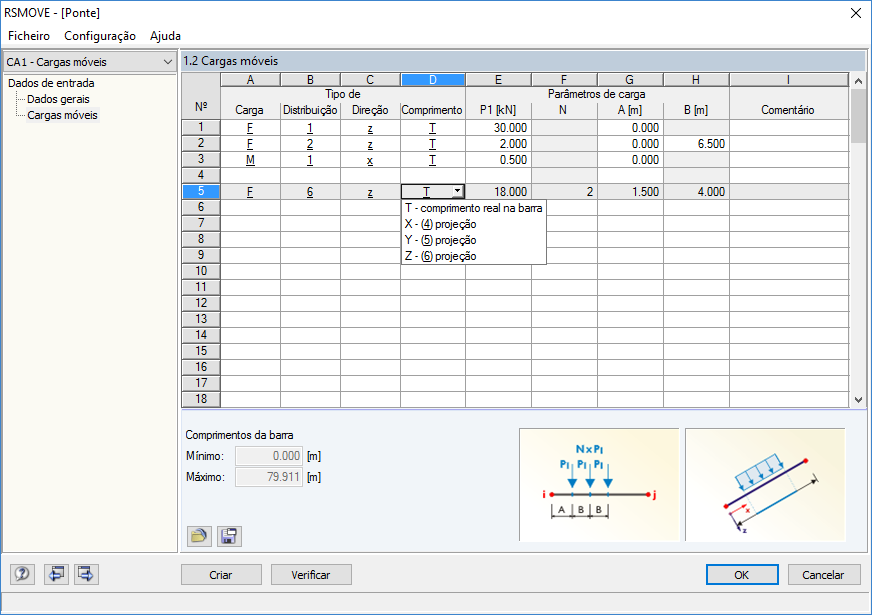872x615 pixels.
Task: Open the Ajuda menu
Action: click(x=165, y=36)
